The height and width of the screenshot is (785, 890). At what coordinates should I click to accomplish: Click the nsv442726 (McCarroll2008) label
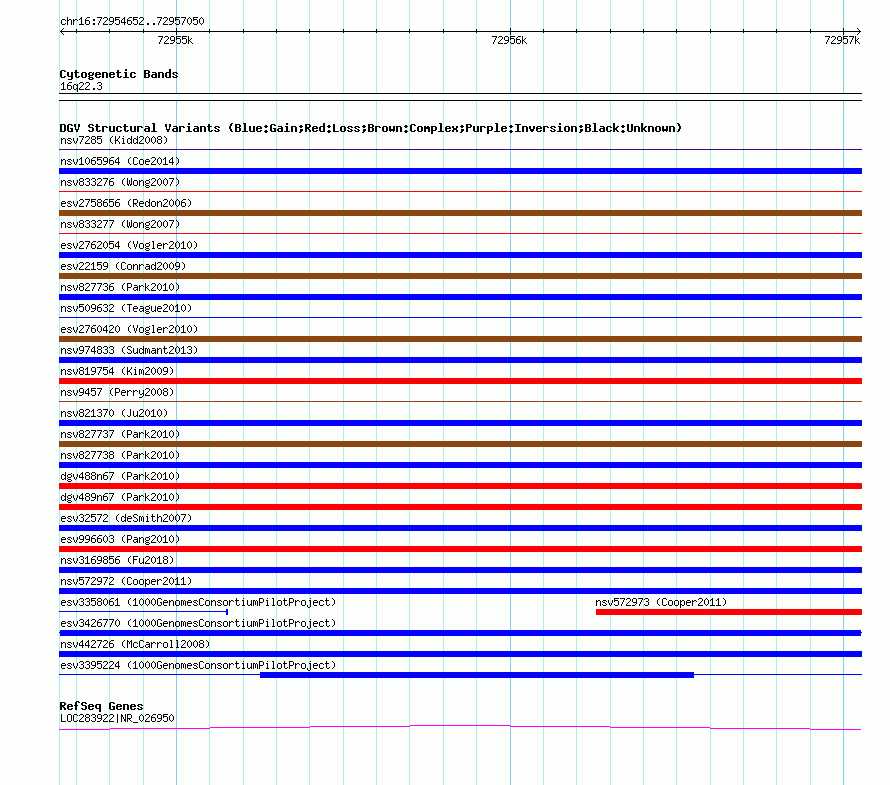click(135, 644)
